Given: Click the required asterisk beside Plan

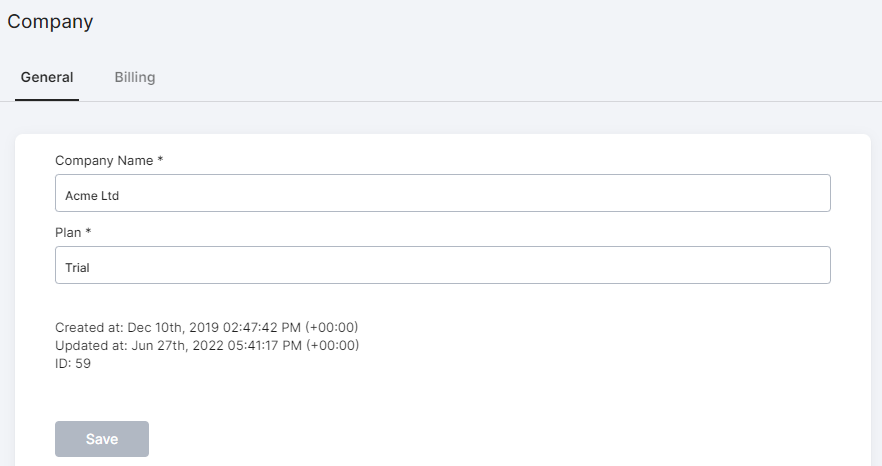Looking at the screenshot, I should point(88,231).
